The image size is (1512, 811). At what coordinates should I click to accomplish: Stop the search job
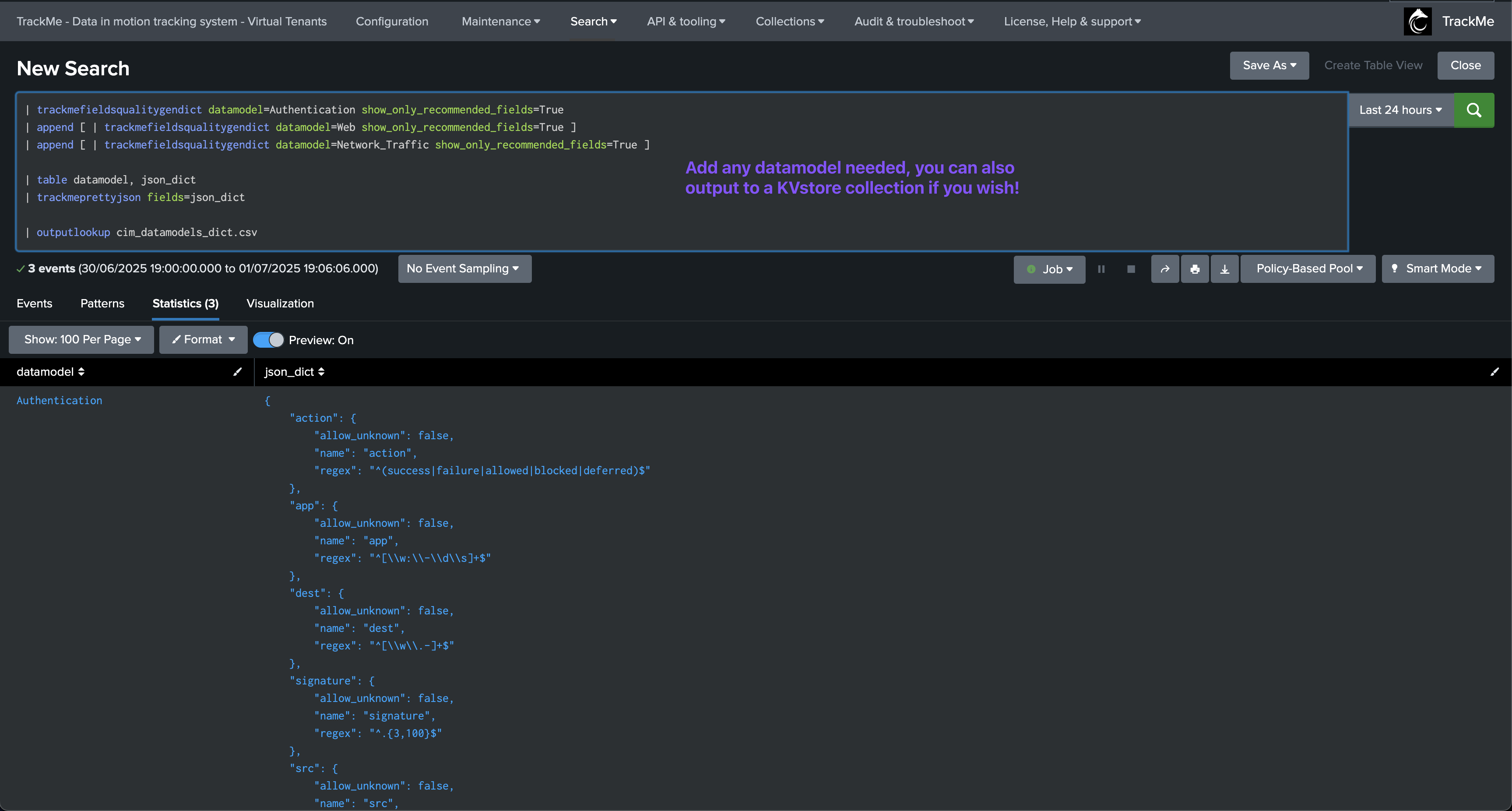pos(1131,269)
